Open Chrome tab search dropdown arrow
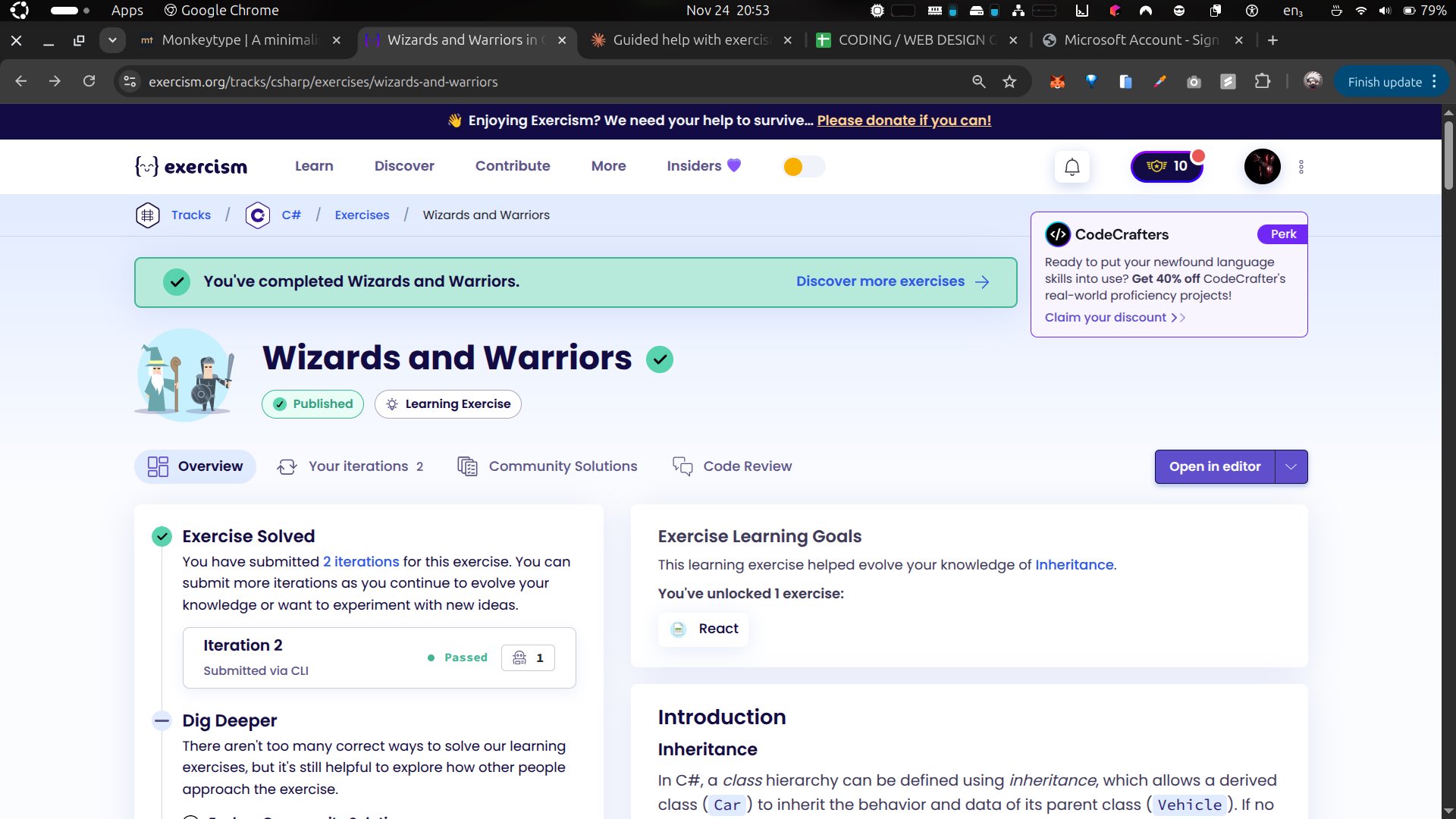Screen dimensions: 1456x819 point(112,40)
